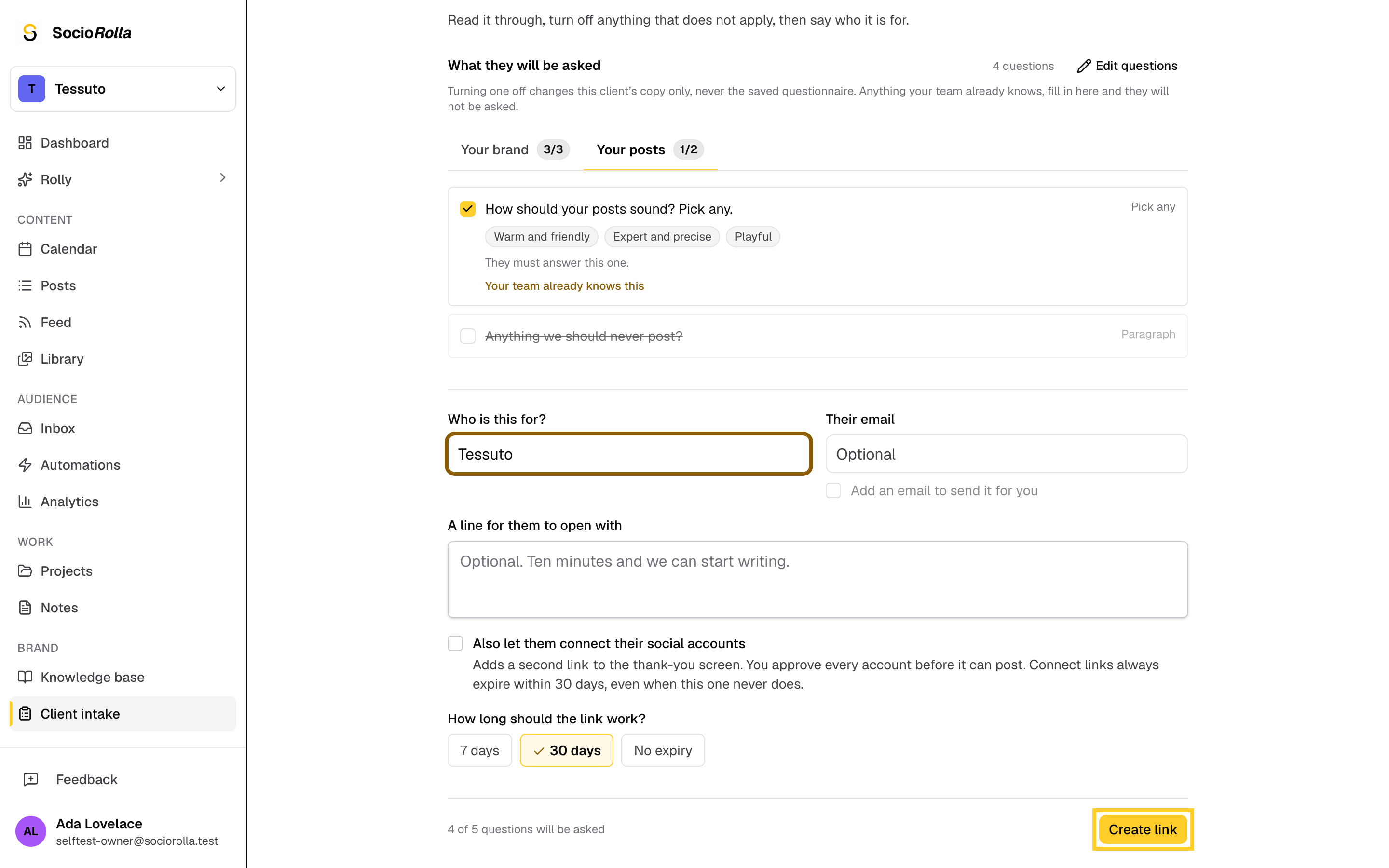This screenshot has width=1389, height=868.
Task: Click the pencil icon beside Edit questions
Action: 1084,66
